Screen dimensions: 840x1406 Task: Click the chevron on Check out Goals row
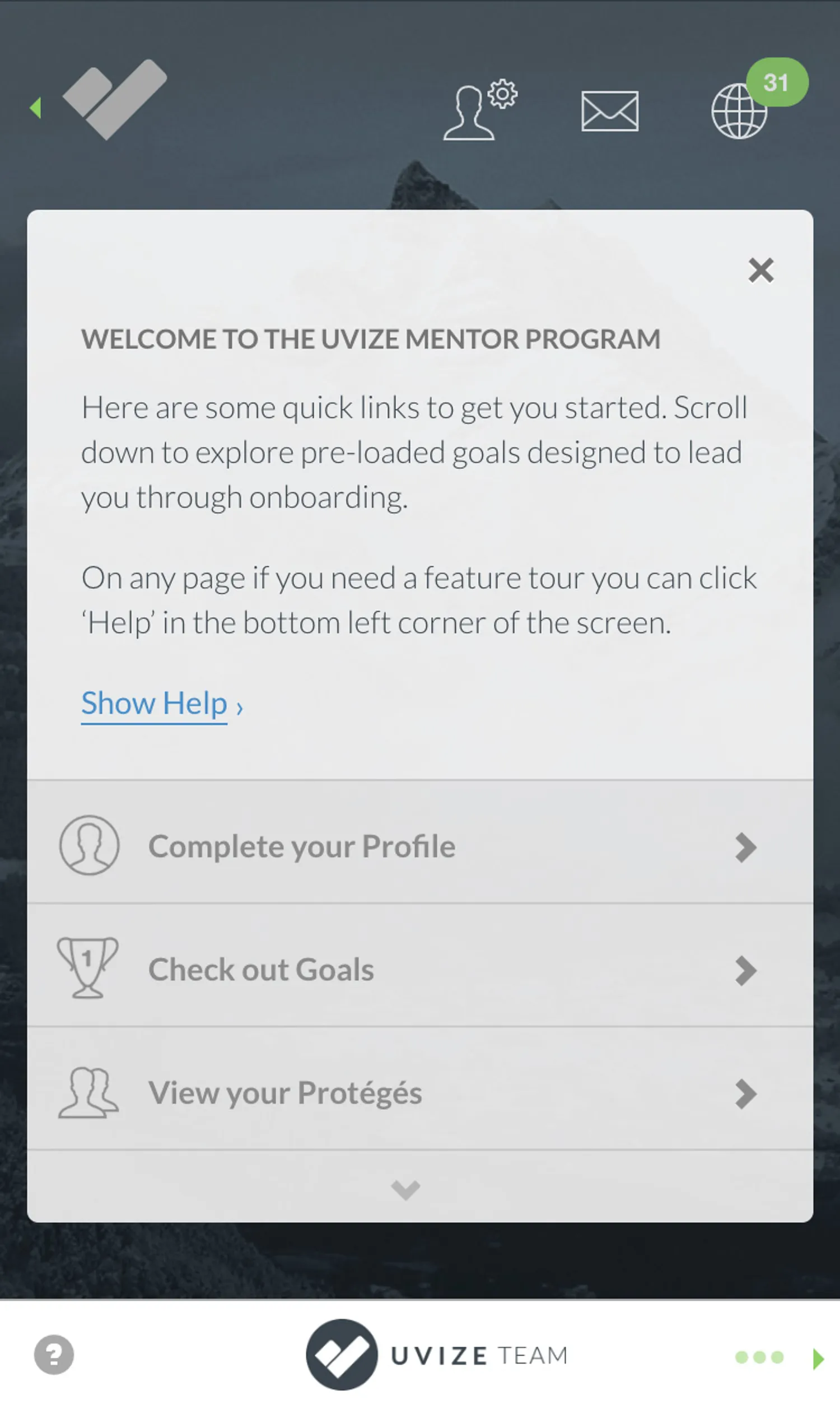(746, 971)
